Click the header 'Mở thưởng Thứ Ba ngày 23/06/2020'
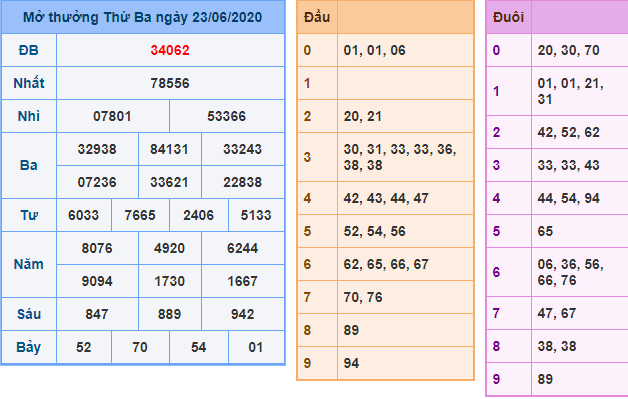The image size is (628, 399). [143, 17]
